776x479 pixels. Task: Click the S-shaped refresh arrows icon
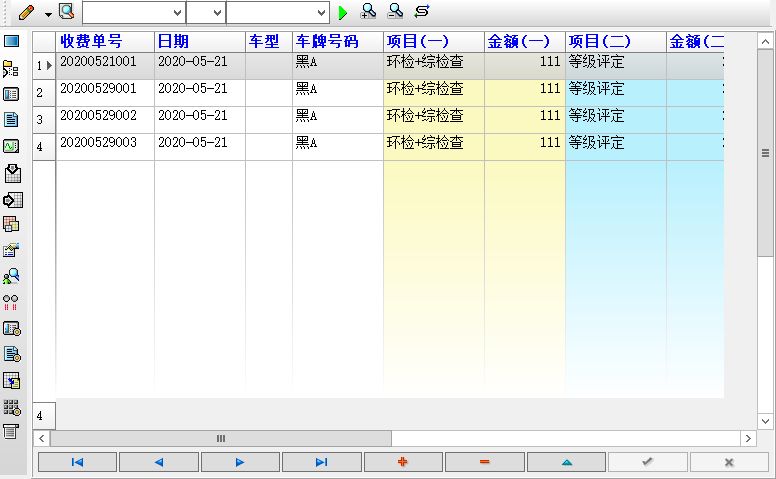(422, 11)
